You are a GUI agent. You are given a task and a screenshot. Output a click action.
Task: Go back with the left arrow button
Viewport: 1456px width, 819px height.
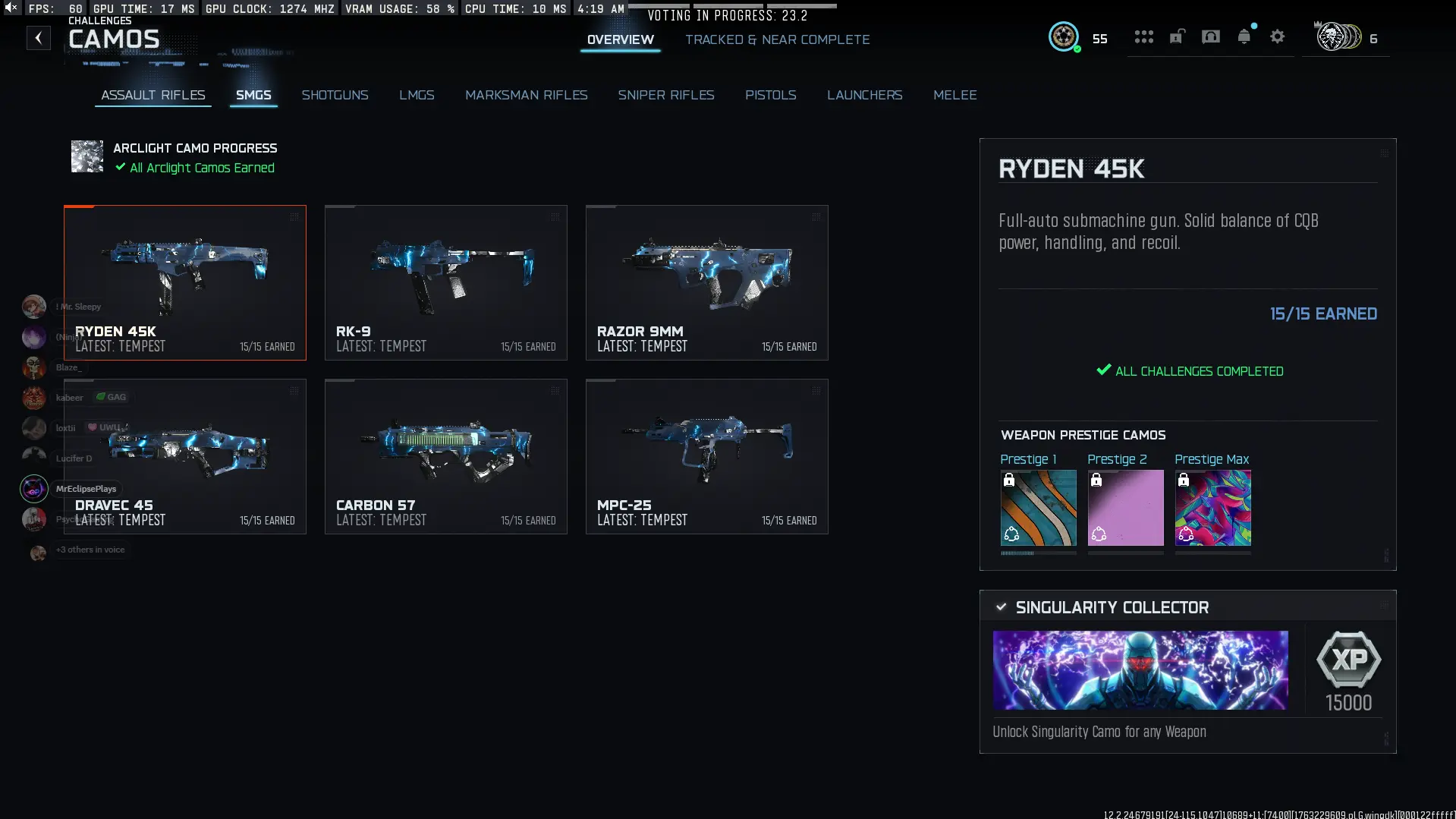click(x=39, y=38)
